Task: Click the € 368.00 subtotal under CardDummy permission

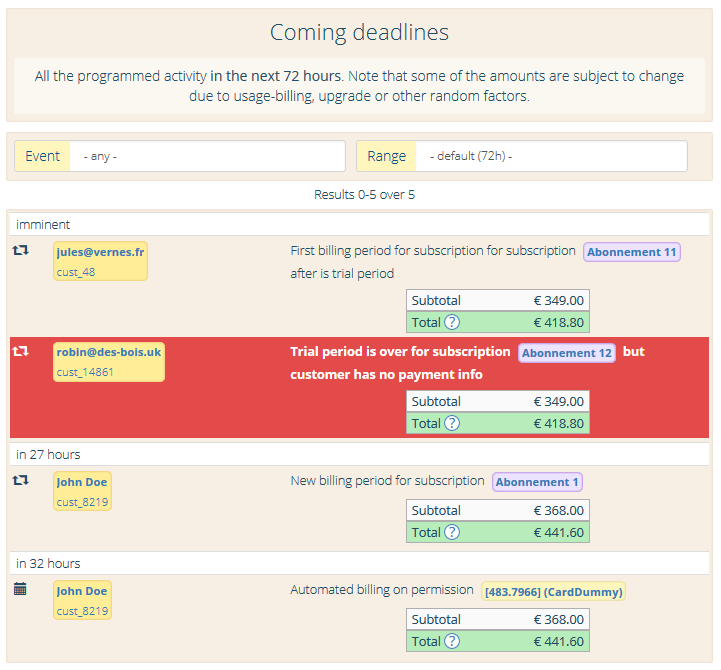Action: point(558,619)
